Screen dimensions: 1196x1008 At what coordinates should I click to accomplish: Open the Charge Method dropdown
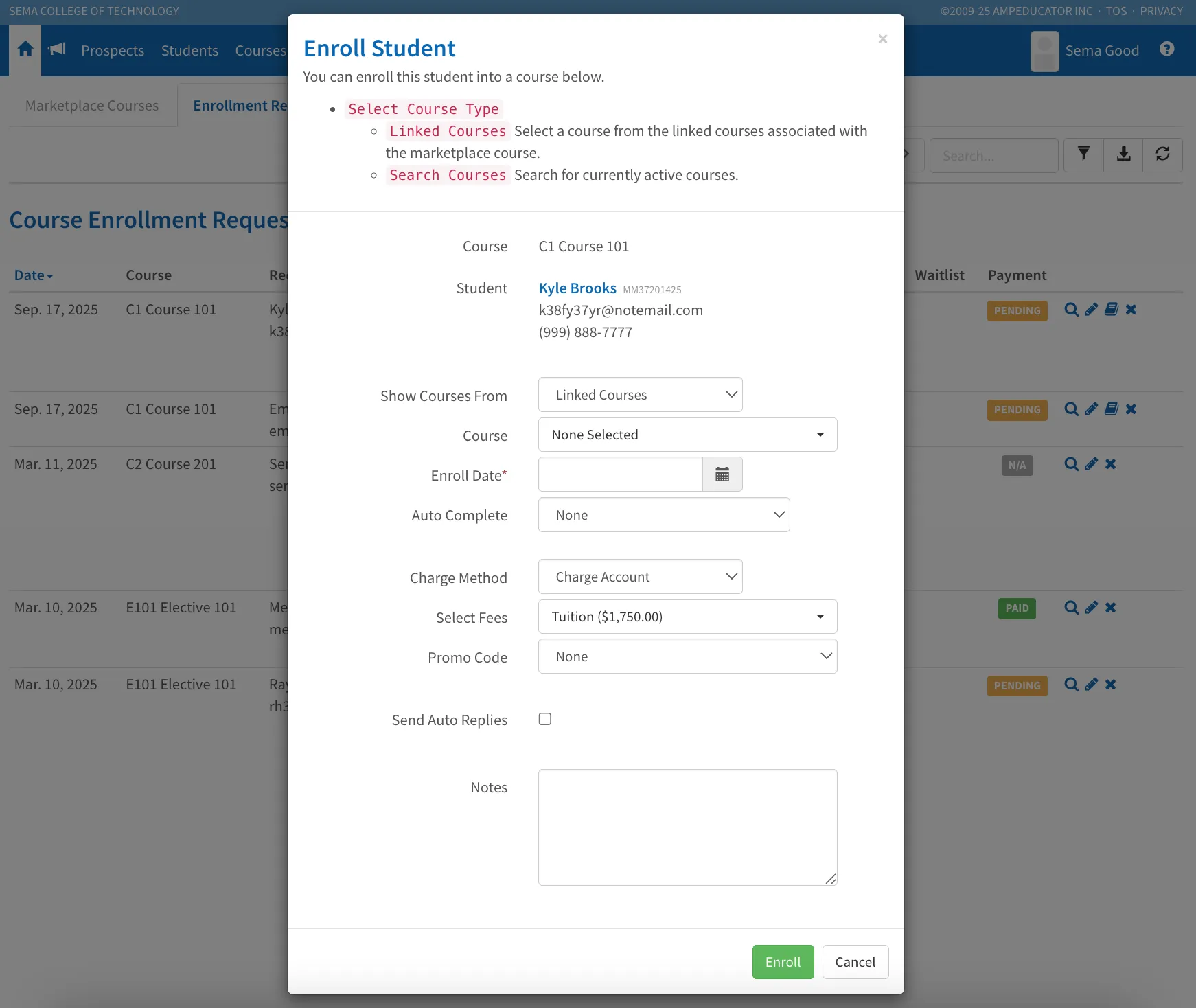pyautogui.click(x=641, y=577)
